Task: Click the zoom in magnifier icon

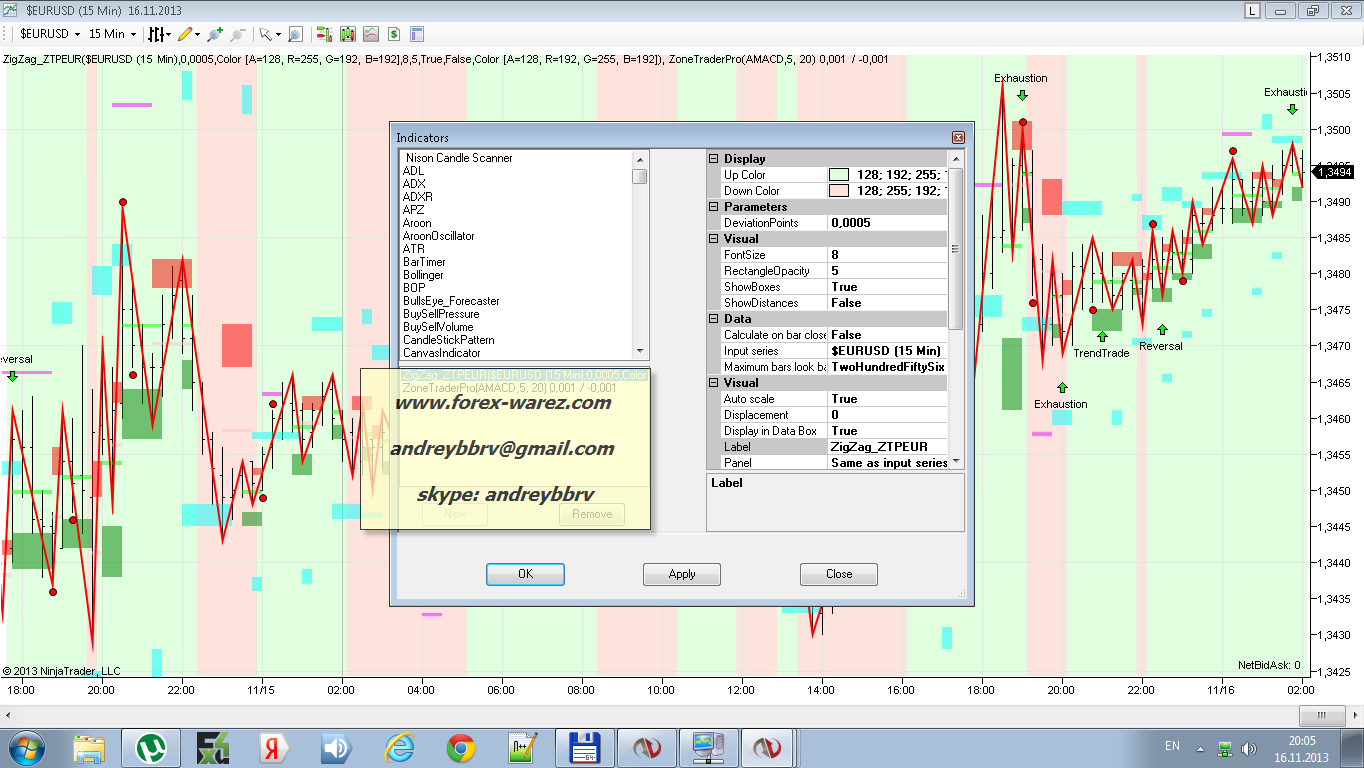Action: 215,34
